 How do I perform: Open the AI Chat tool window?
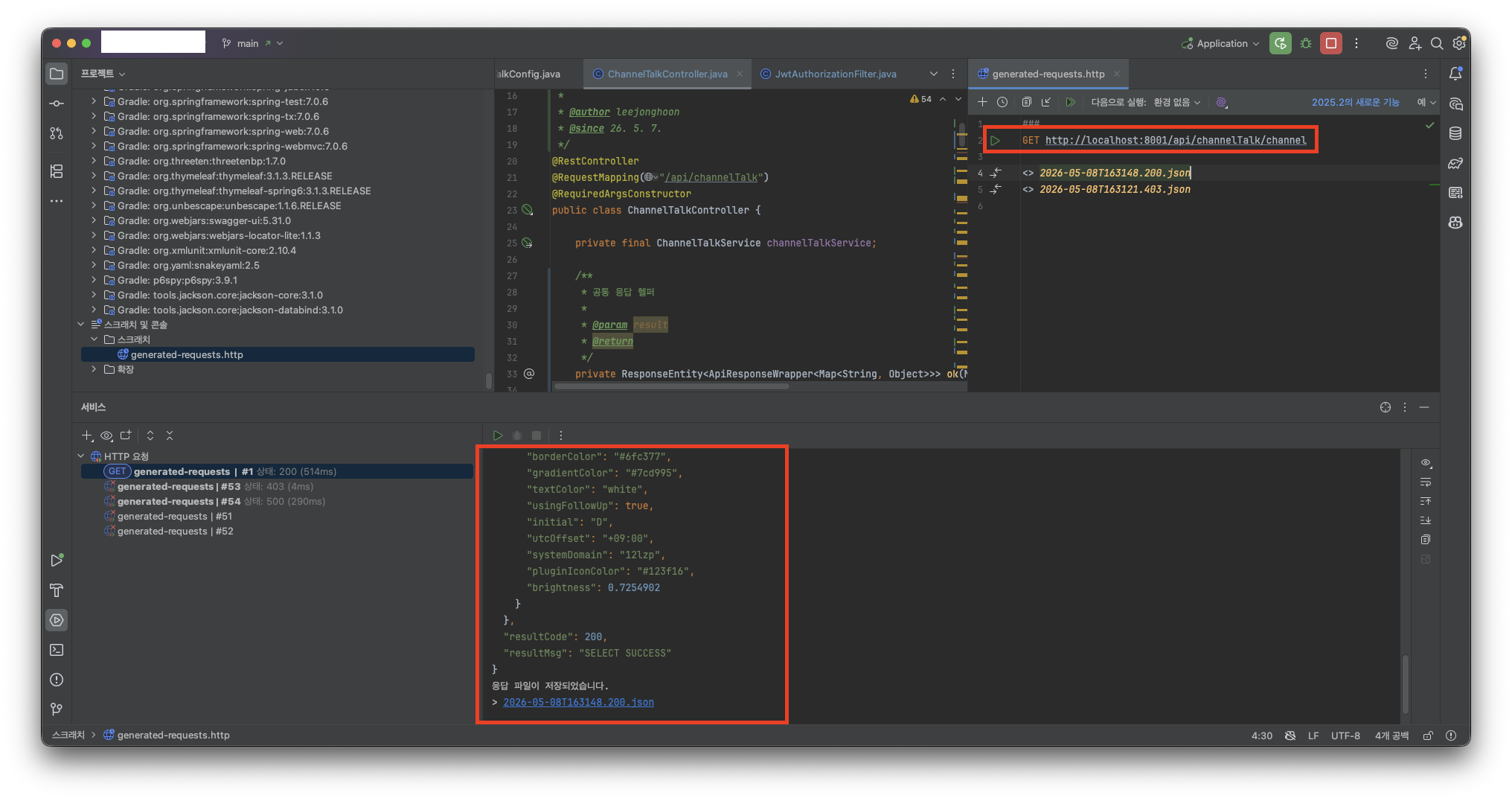point(1455,103)
